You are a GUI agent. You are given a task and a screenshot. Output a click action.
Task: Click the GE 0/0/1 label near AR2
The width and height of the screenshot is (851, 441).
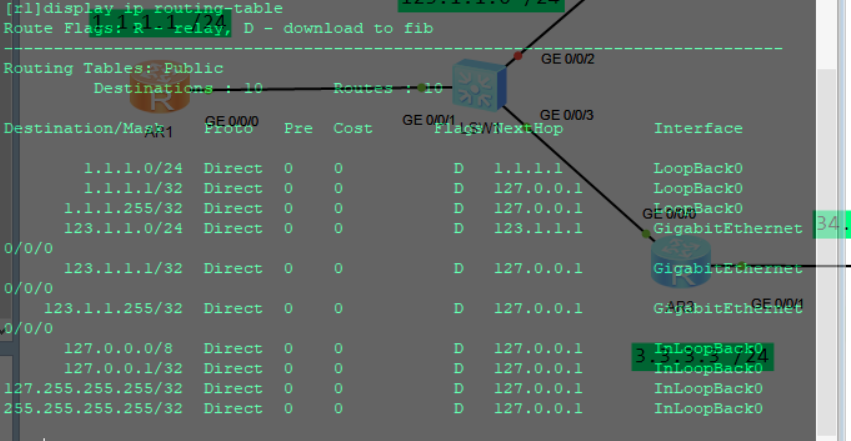click(x=777, y=304)
